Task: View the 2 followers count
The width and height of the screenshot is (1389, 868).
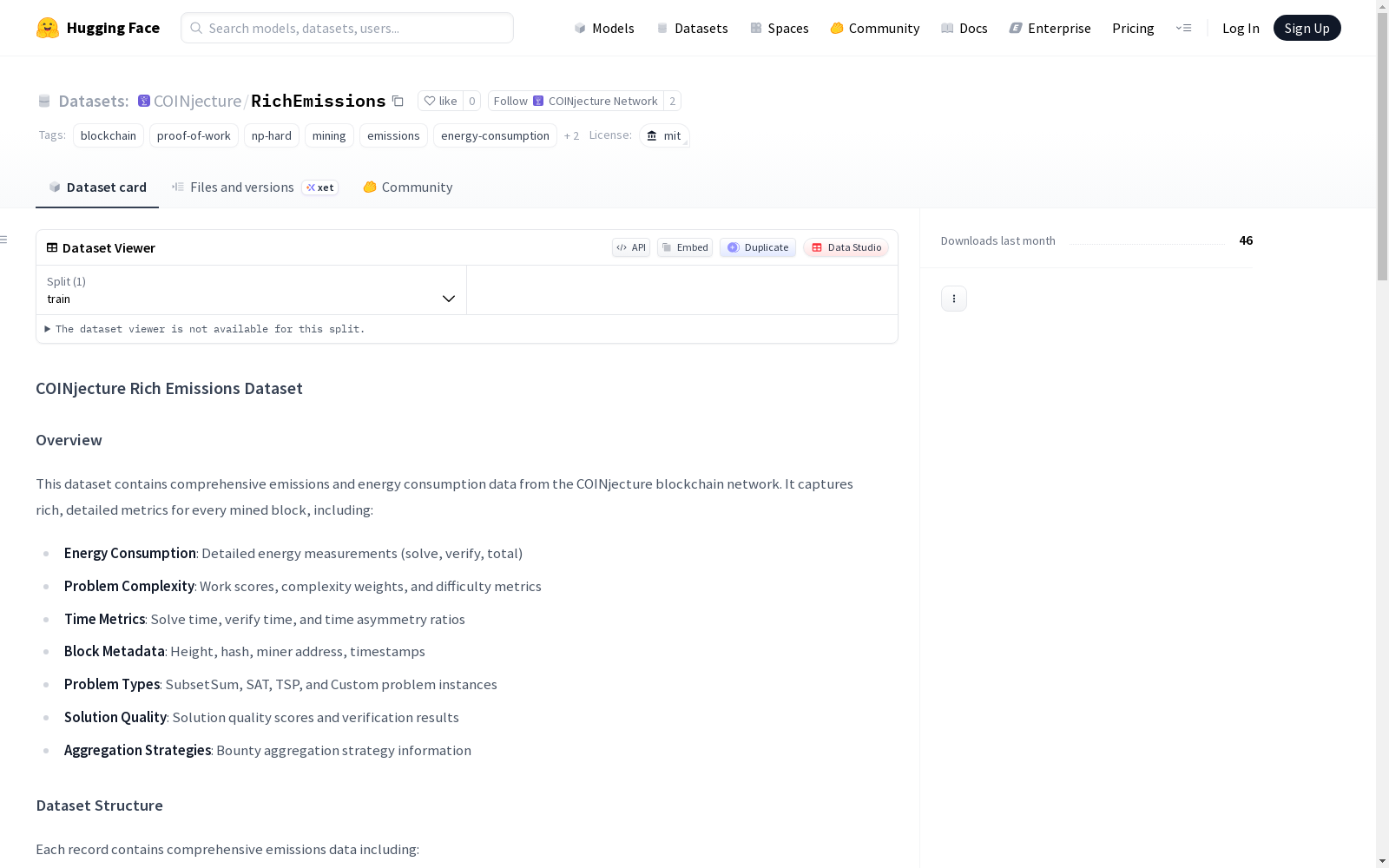Action: tap(672, 101)
